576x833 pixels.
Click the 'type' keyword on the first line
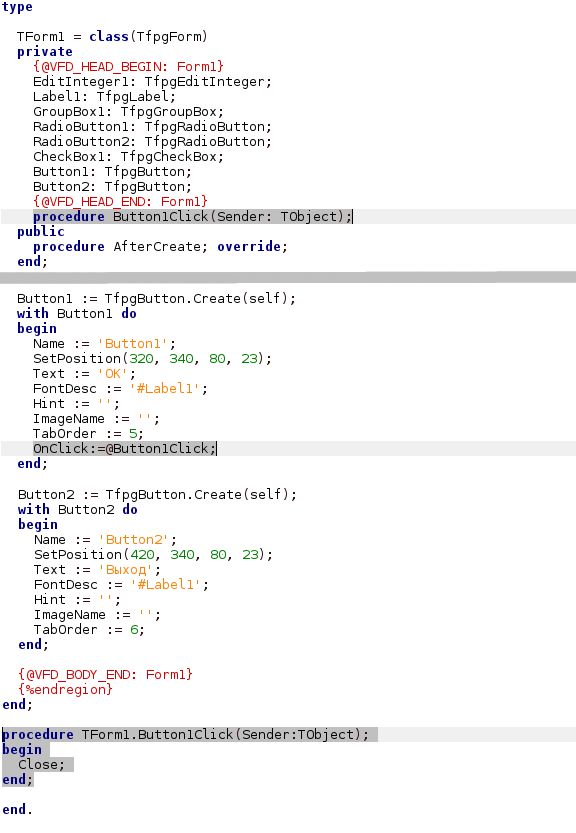pos(17,7)
